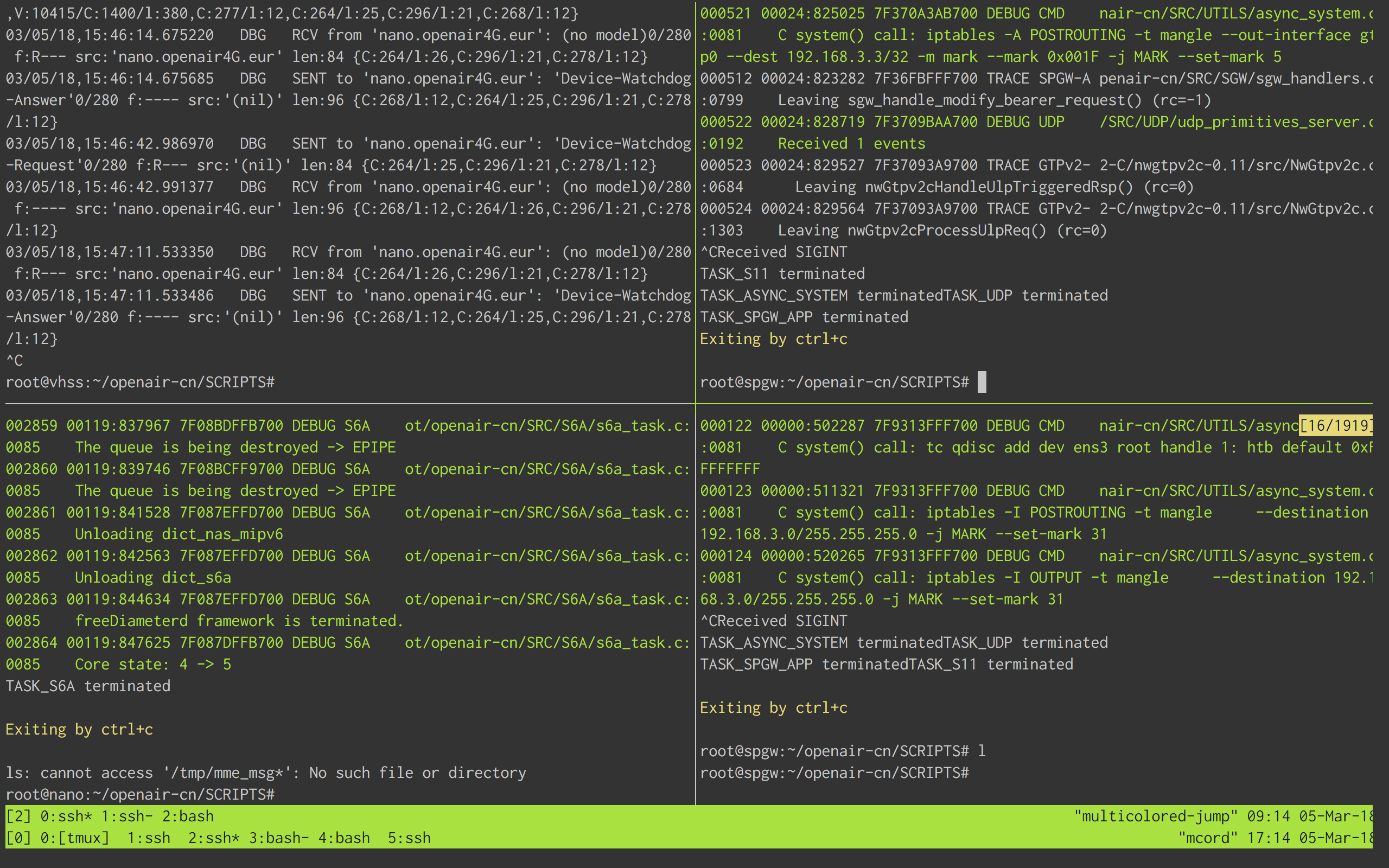Image resolution: width=1389 pixels, height=868 pixels.
Task: Click the 'Exiting by ctrl+c' line in bottom-left pane
Action: point(79,729)
